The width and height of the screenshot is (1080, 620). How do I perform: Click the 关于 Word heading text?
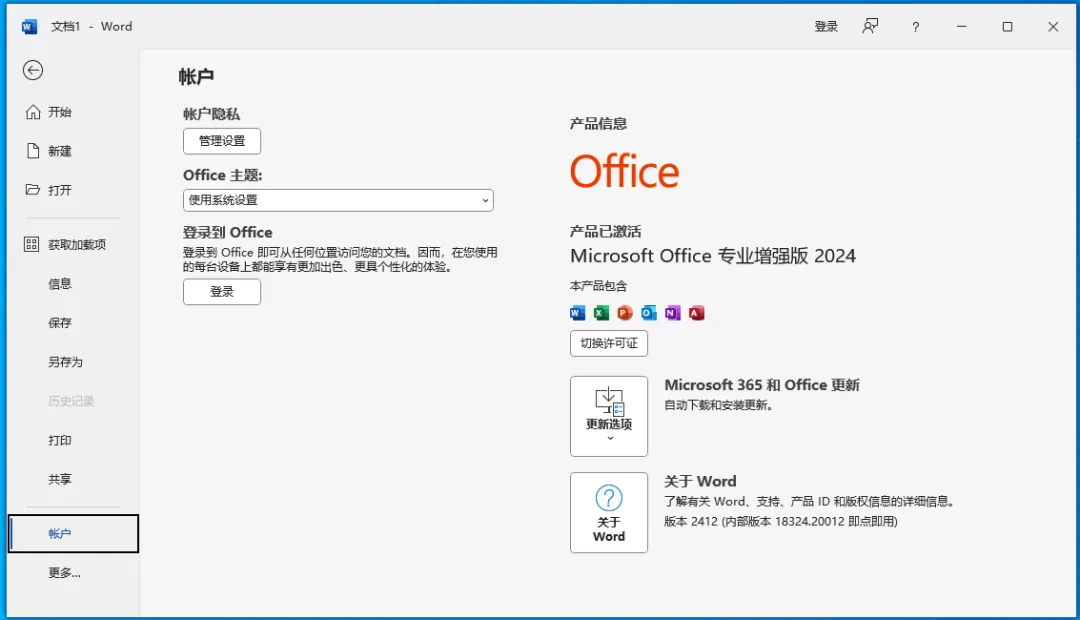[700, 482]
